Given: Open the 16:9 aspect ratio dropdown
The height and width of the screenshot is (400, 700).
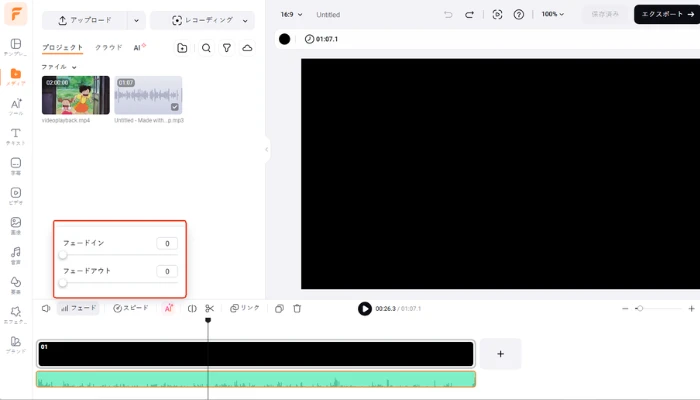Looking at the screenshot, I should point(292,15).
